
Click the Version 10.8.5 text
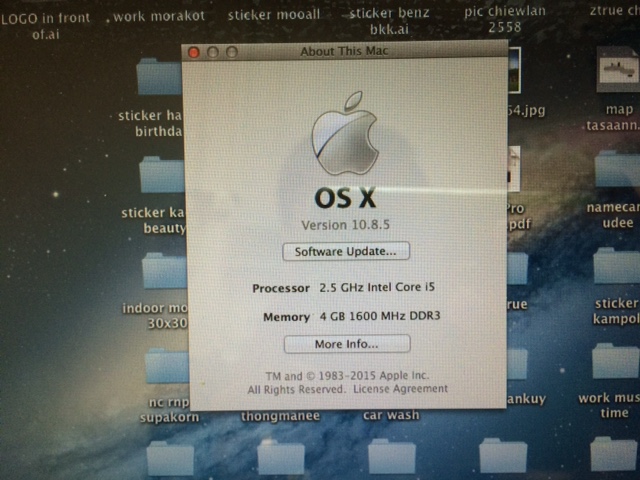pos(345,225)
